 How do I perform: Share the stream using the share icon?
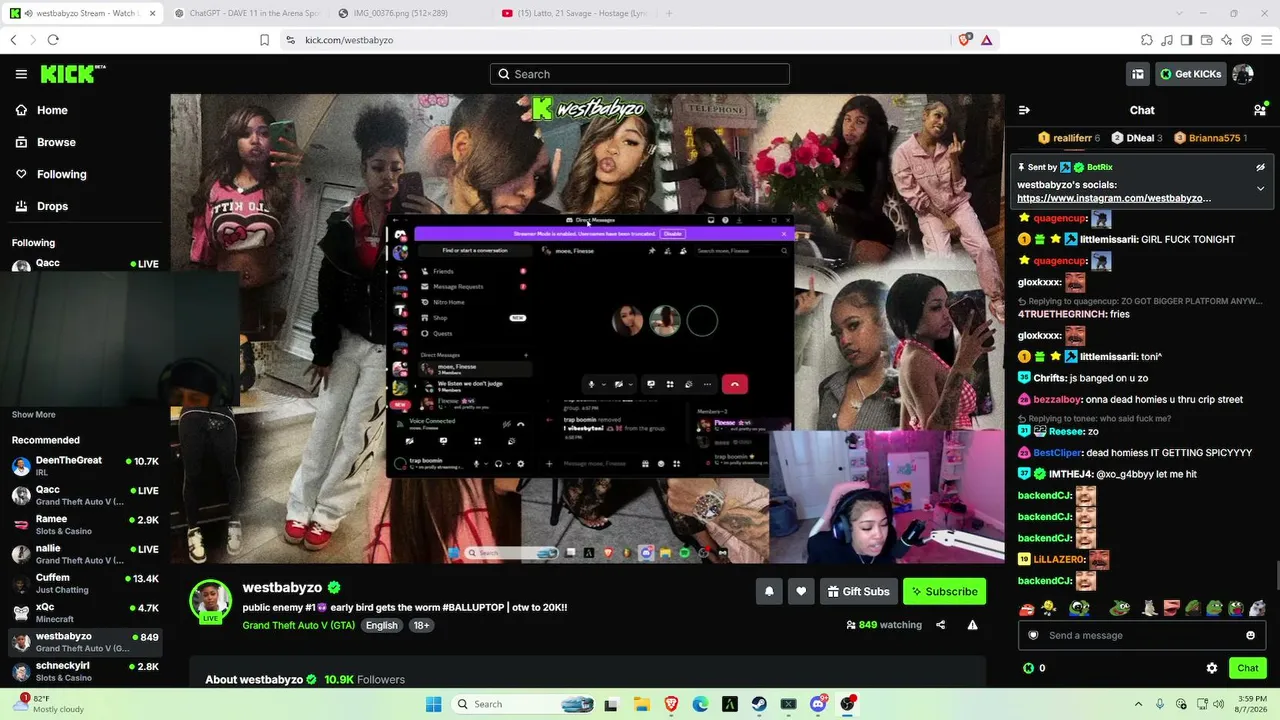point(940,625)
